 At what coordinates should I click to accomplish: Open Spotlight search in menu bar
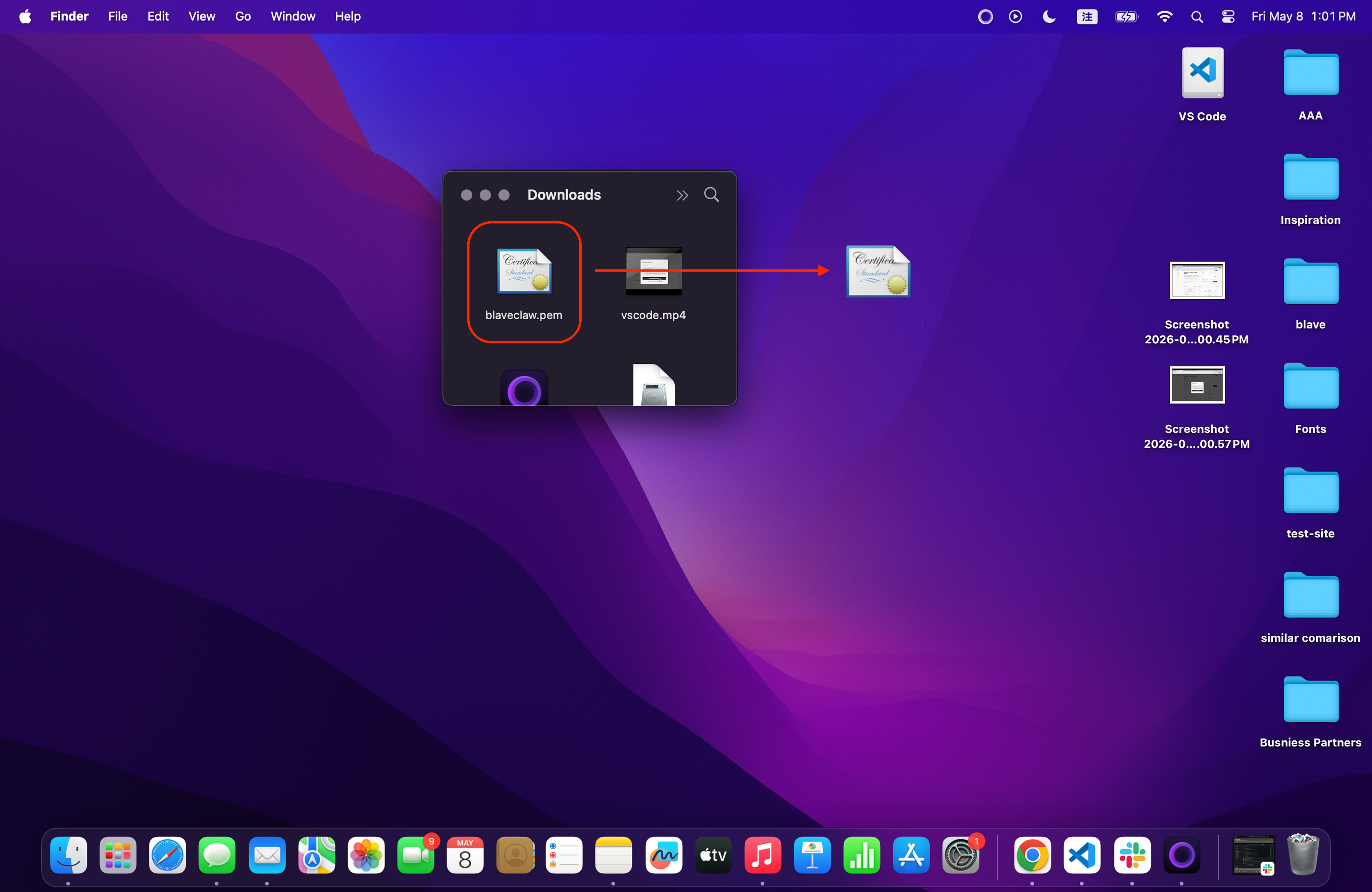[1197, 17]
